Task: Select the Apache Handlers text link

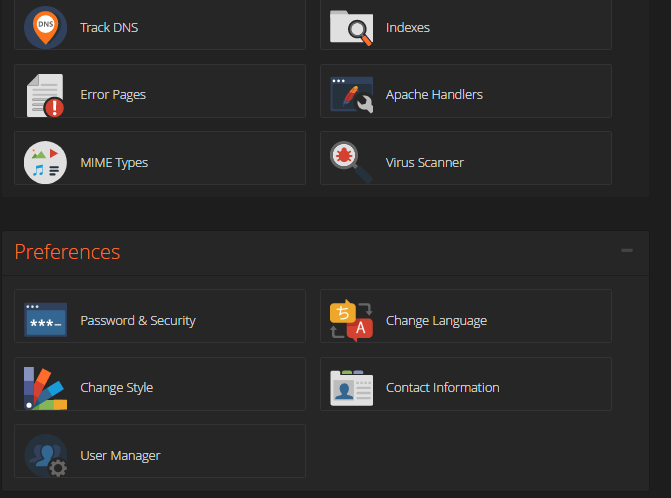Action: (434, 95)
